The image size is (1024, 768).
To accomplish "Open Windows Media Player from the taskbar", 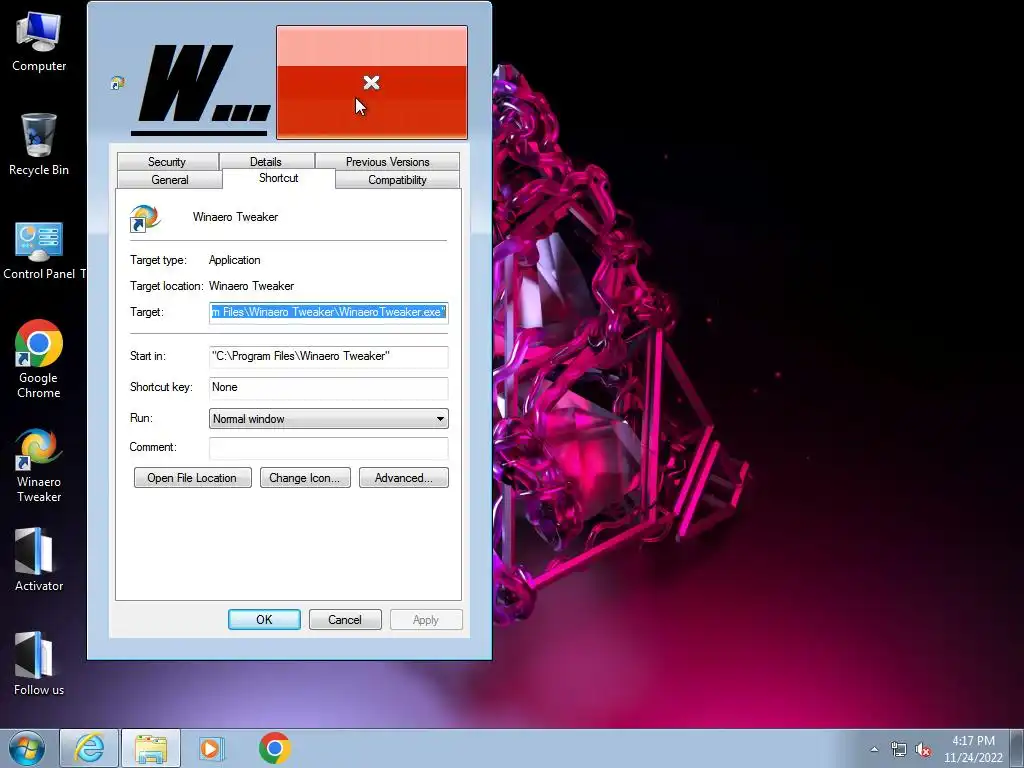I will 211,748.
